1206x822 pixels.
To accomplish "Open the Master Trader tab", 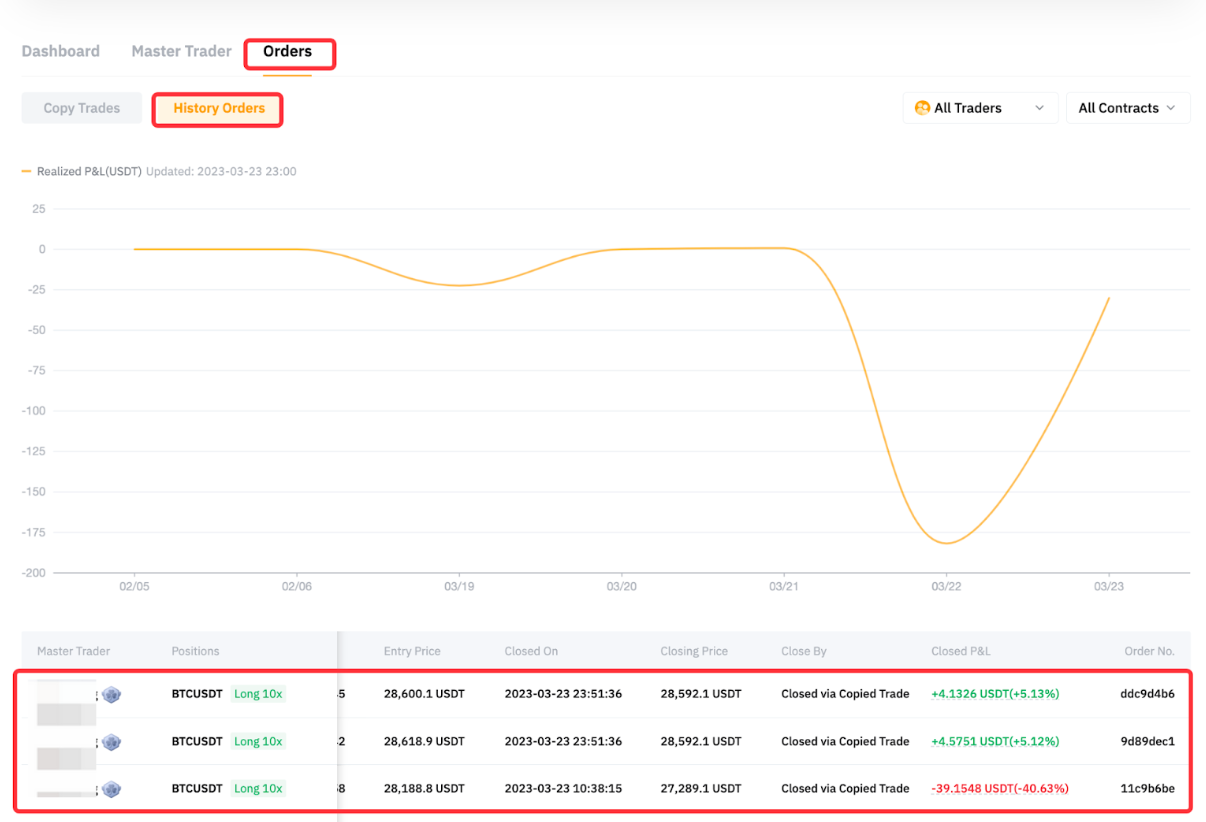I will tap(181, 51).
